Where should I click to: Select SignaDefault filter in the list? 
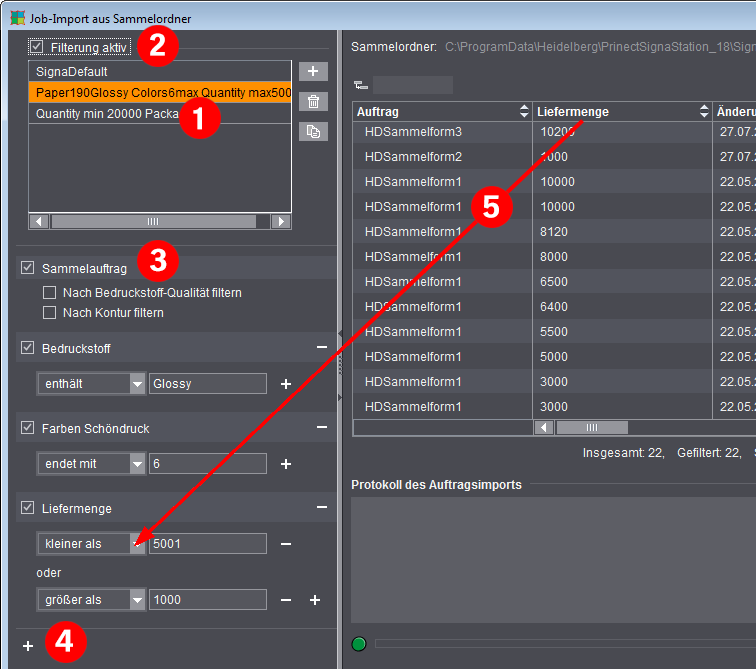pyautogui.click(x=160, y=71)
